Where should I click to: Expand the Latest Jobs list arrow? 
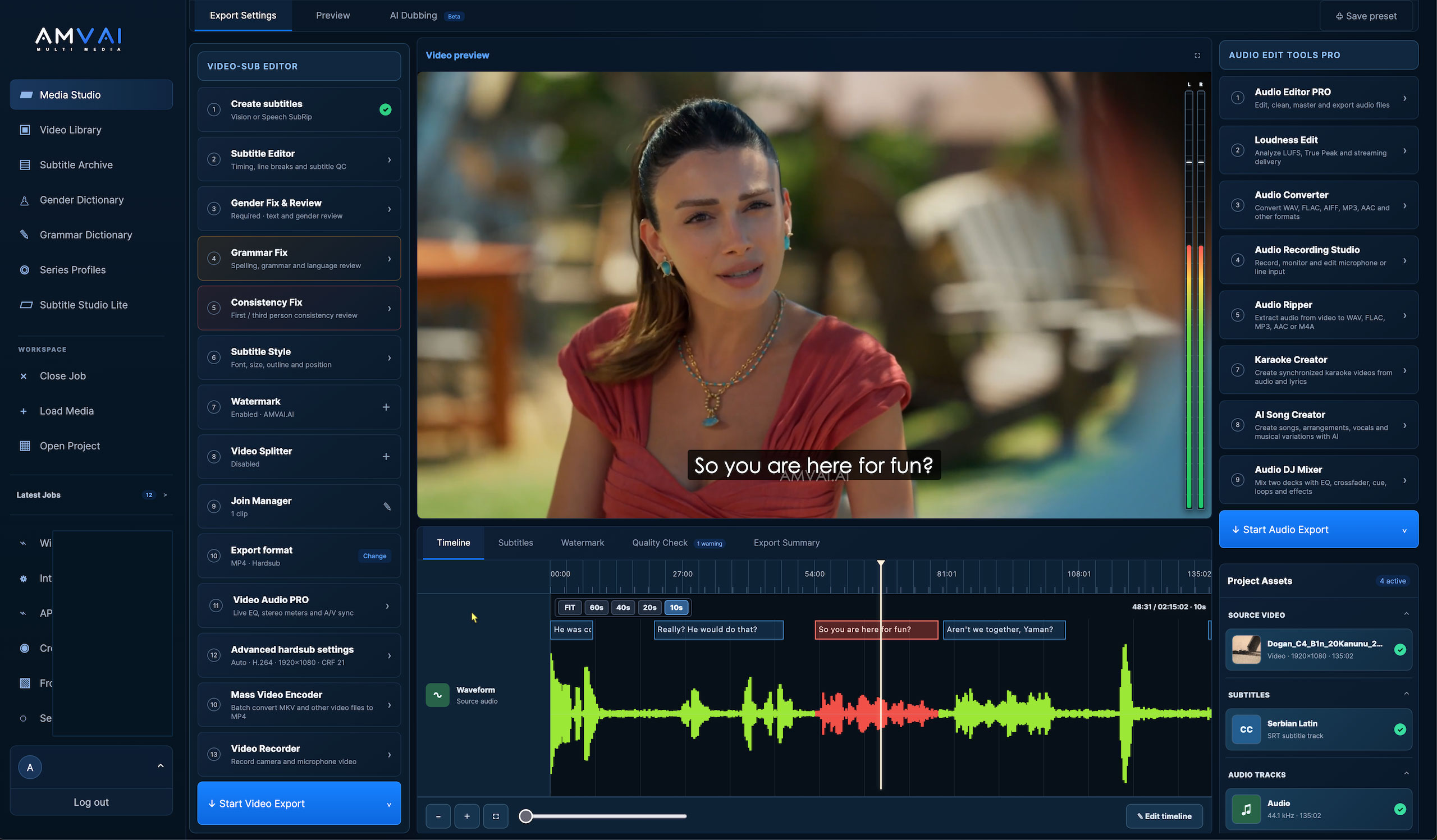click(166, 495)
